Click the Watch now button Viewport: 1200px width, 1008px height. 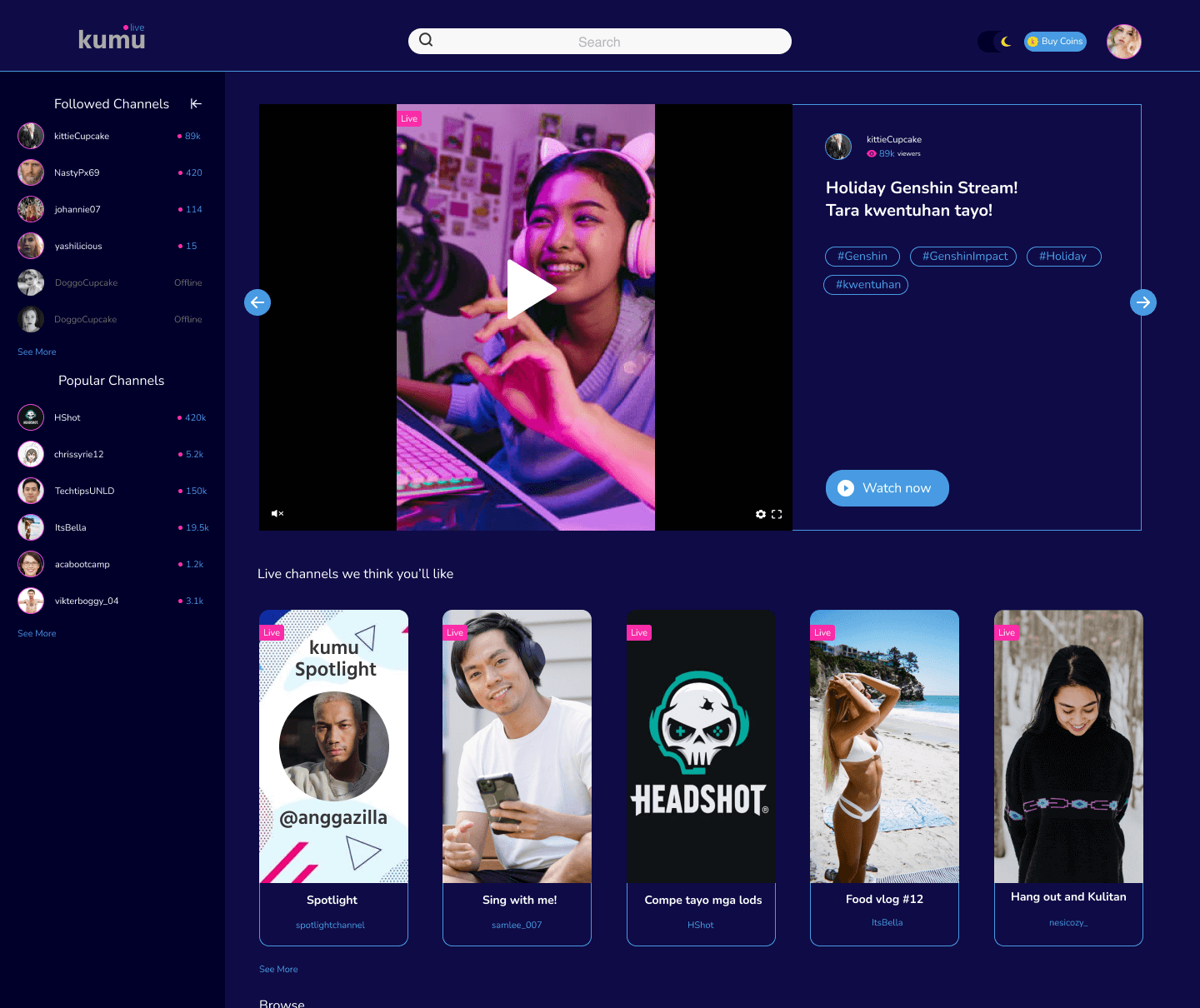point(887,488)
